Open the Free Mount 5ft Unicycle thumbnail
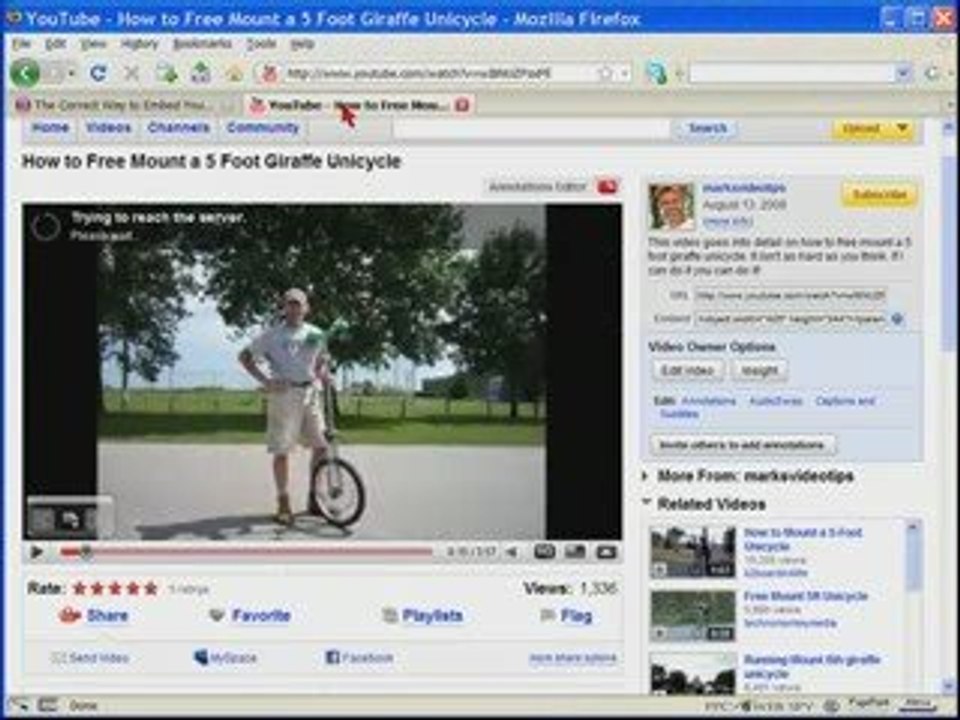 (x=692, y=616)
